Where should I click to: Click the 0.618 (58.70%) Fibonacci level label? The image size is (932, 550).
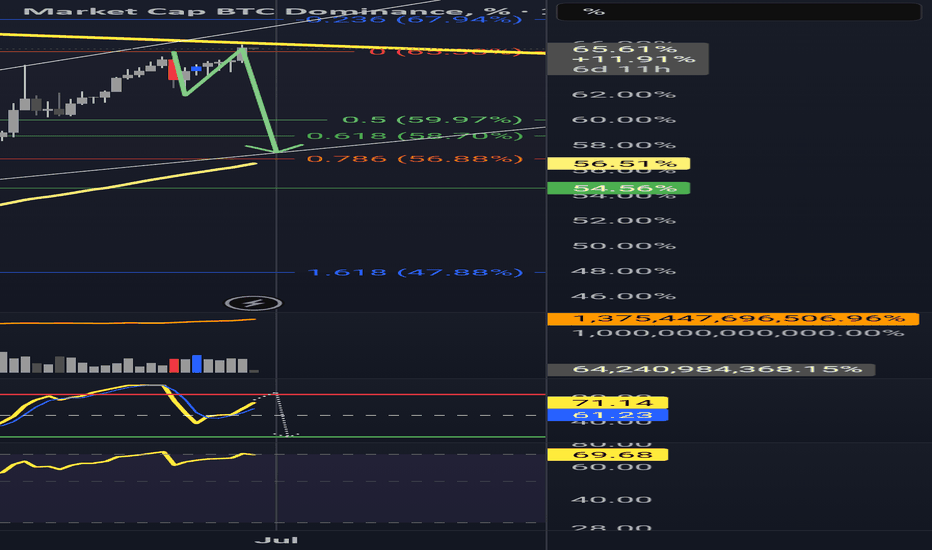(415, 136)
